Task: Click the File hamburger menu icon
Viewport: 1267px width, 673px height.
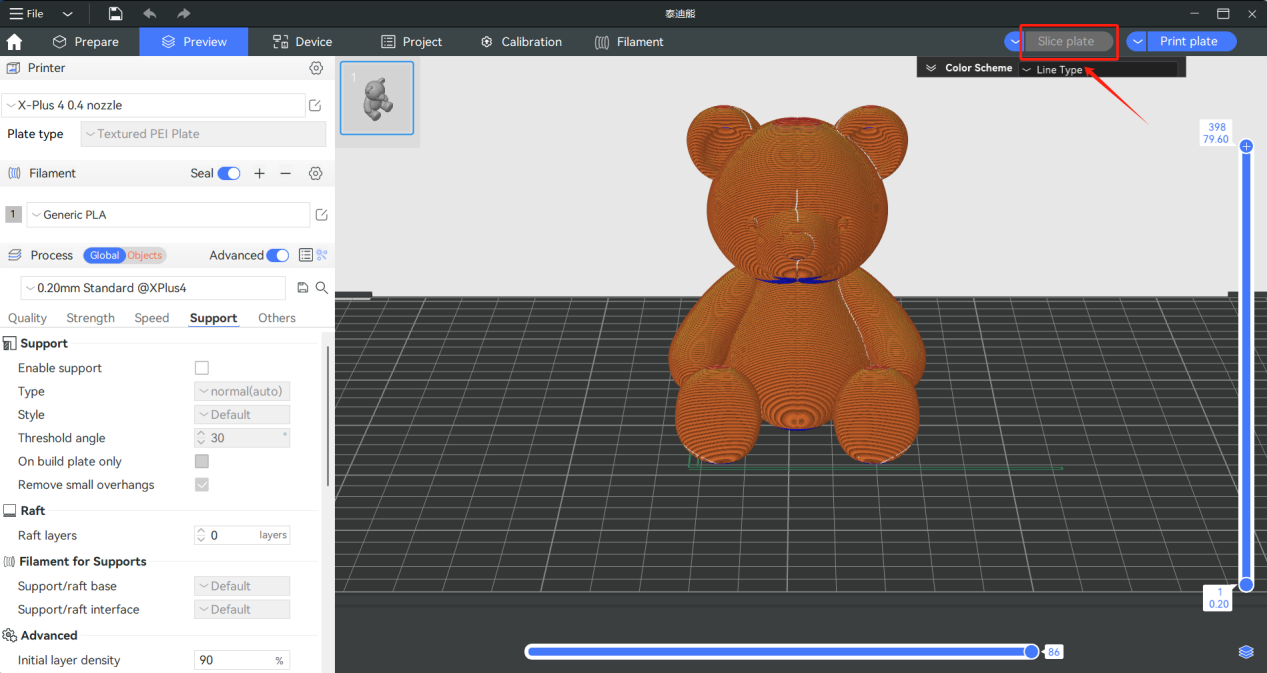Action: (x=16, y=14)
